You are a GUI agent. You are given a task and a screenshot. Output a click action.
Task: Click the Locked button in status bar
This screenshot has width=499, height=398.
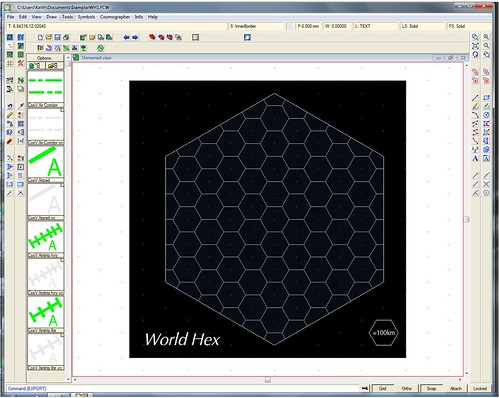[480, 388]
